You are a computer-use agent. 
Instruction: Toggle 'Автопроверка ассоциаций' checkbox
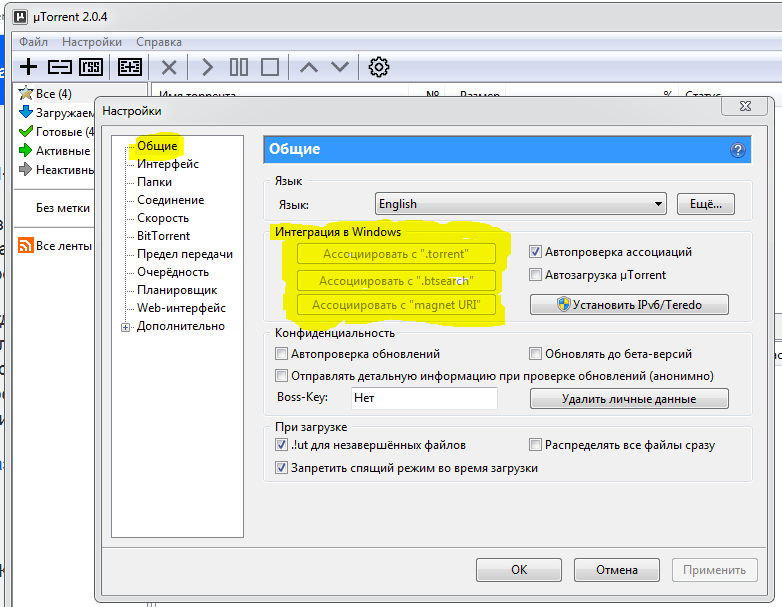coord(535,252)
